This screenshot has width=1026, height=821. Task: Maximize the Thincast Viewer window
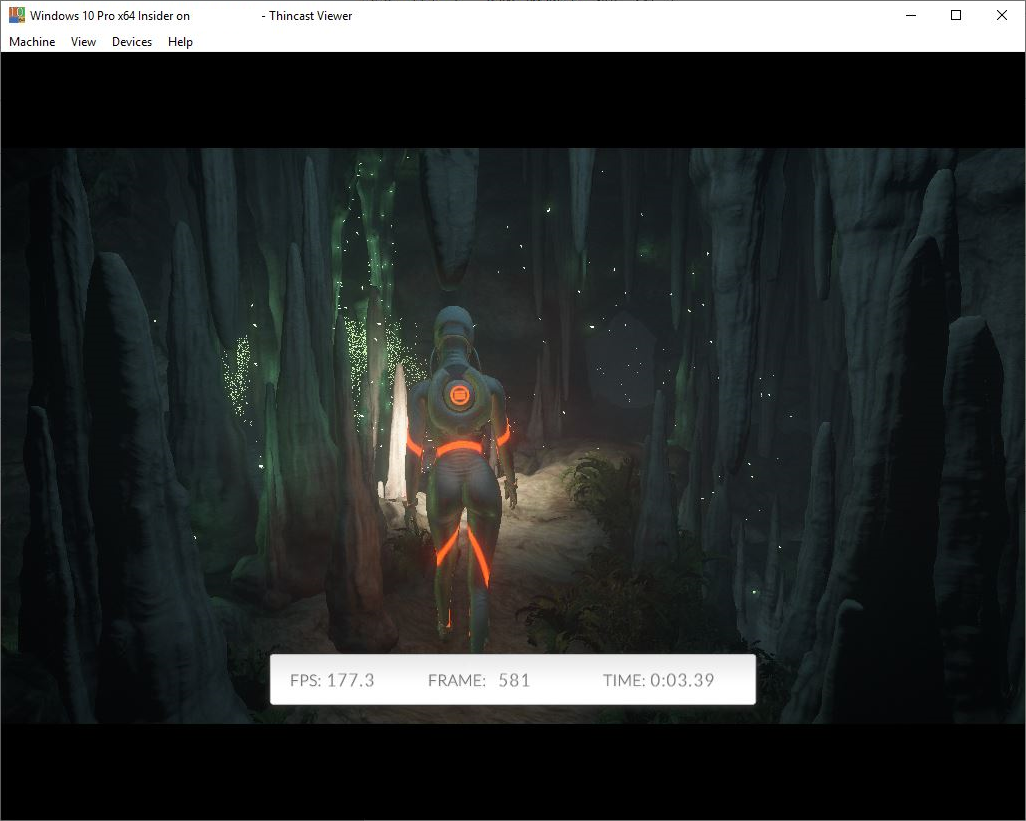coord(956,15)
